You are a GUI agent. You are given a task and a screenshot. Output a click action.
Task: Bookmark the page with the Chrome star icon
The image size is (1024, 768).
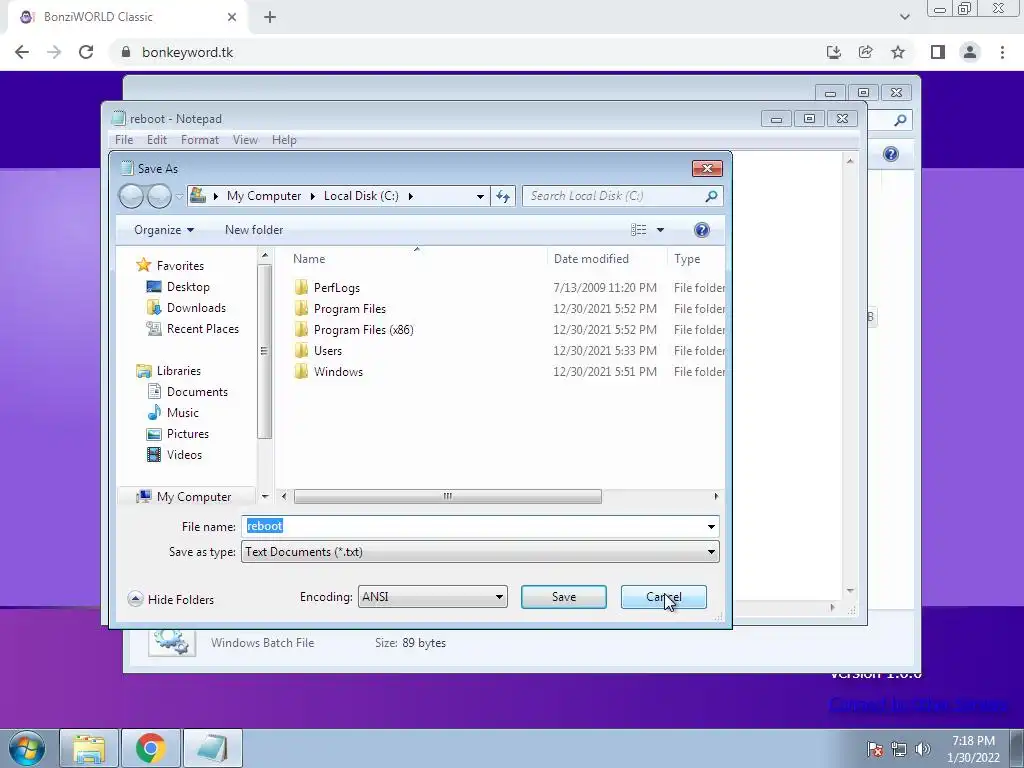point(898,52)
